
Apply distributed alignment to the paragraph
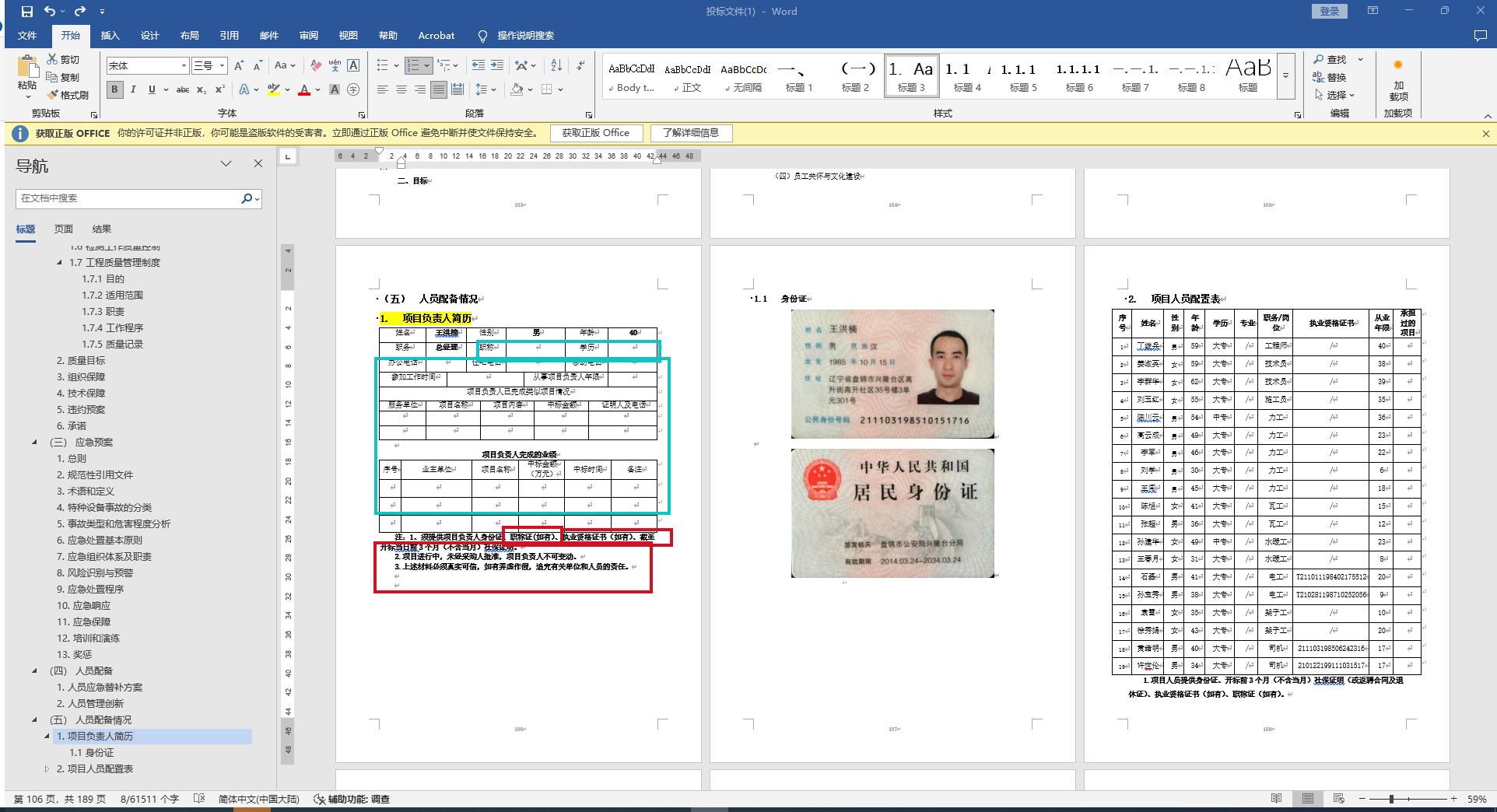pos(458,89)
